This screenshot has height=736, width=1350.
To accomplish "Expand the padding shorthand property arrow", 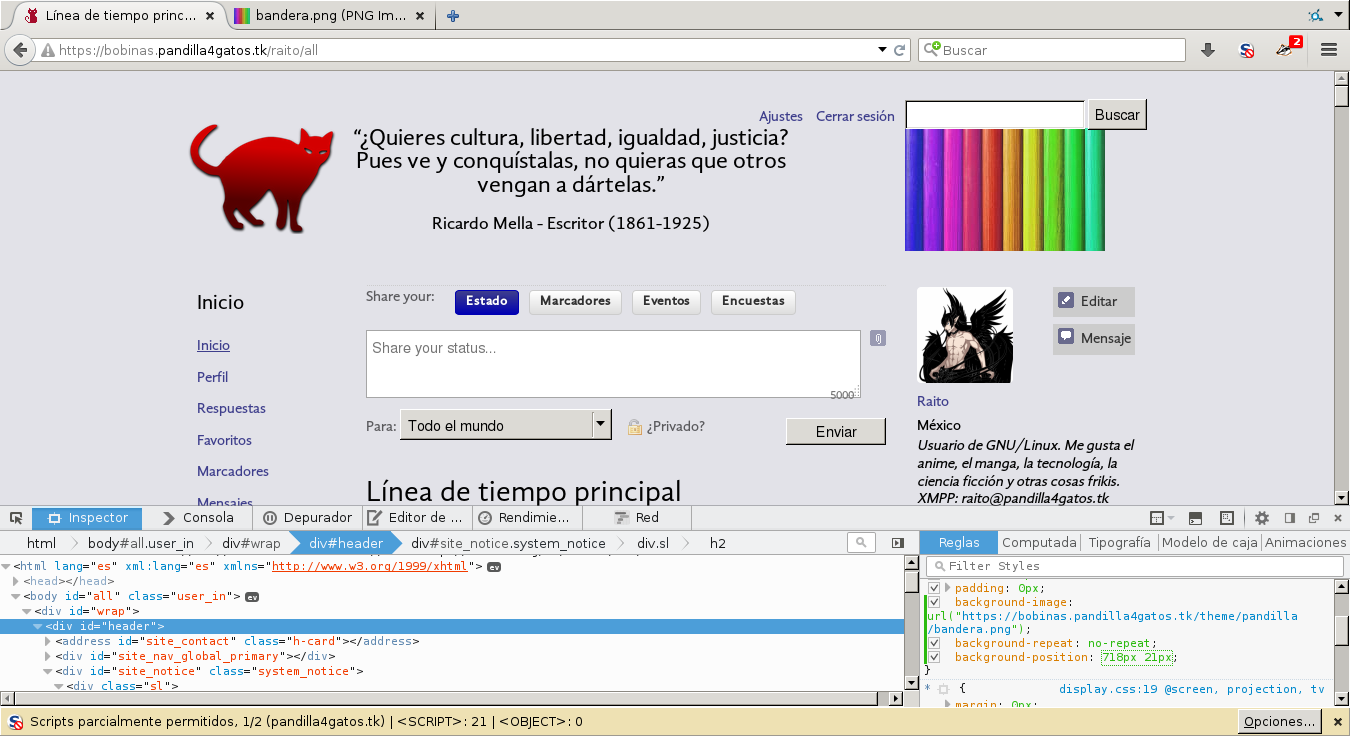I will click(x=947, y=588).
